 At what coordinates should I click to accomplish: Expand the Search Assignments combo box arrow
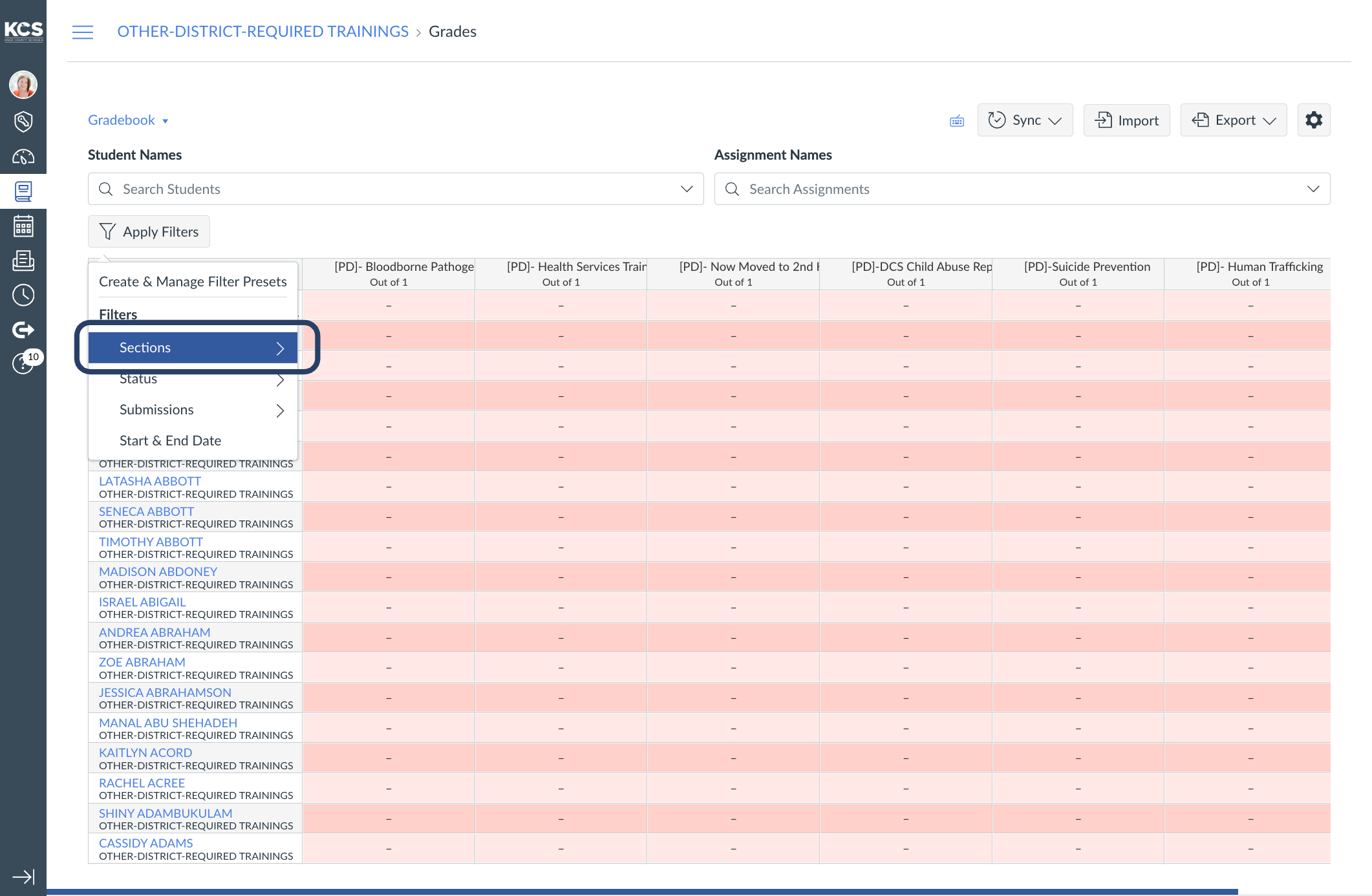(x=1313, y=189)
